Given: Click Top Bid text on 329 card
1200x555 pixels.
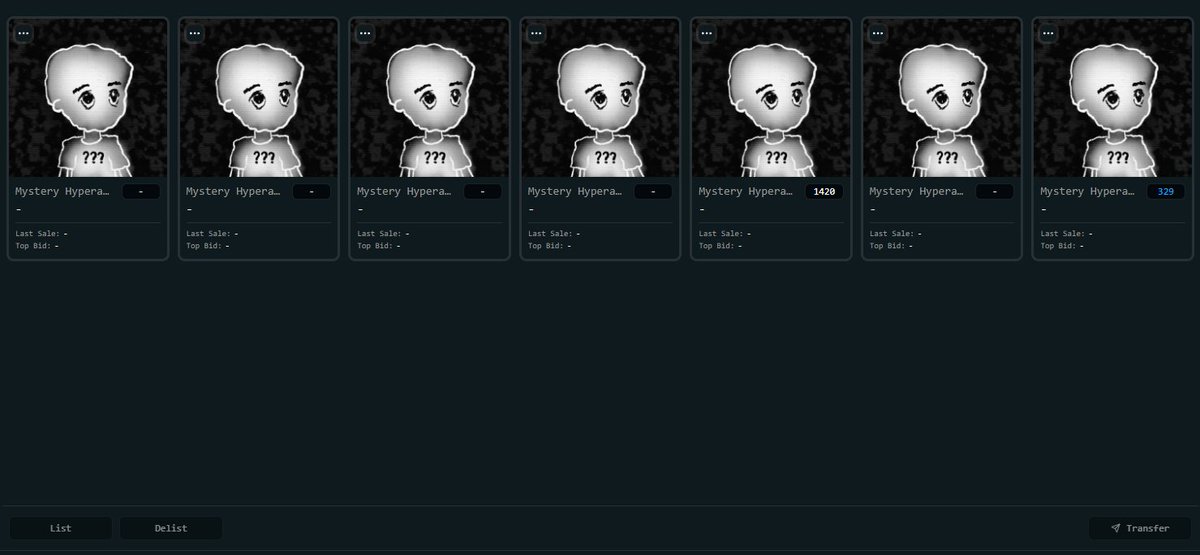Looking at the screenshot, I should [1062, 245].
